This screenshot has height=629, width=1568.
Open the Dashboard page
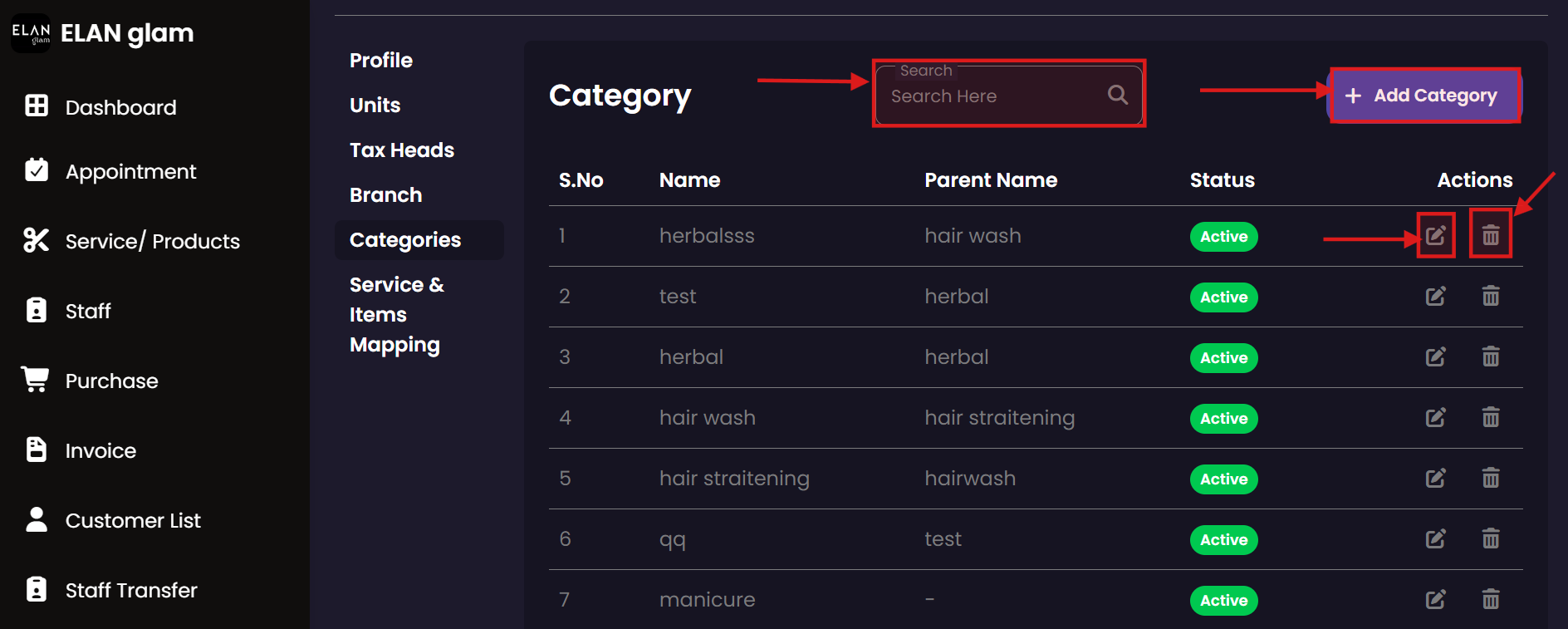click(120, 107)
